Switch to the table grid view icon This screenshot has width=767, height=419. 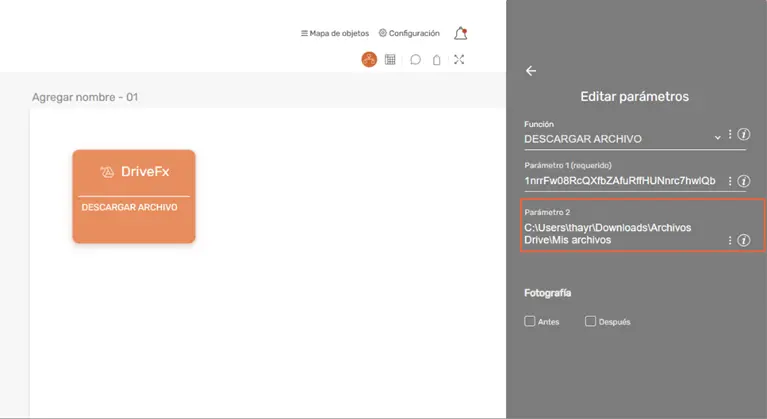(390, 60)
